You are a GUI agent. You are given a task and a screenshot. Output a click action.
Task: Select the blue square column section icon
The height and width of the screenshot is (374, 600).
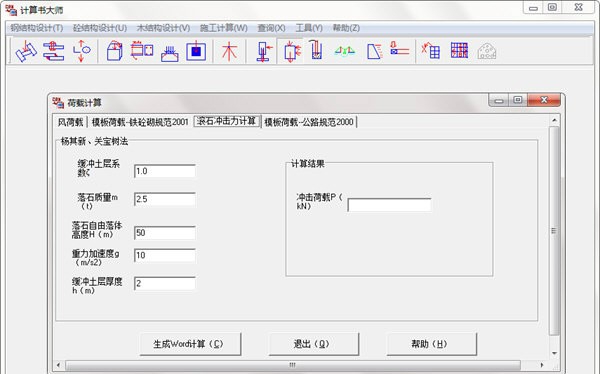196,51
